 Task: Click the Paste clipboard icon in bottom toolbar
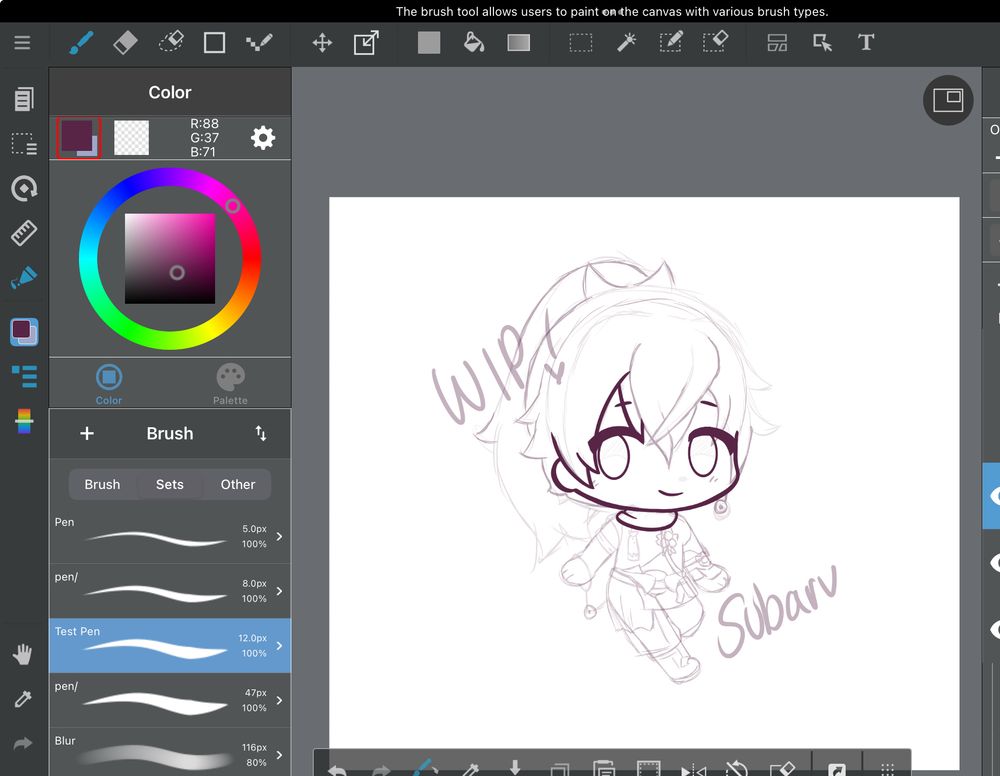click(x=603, y=768)
